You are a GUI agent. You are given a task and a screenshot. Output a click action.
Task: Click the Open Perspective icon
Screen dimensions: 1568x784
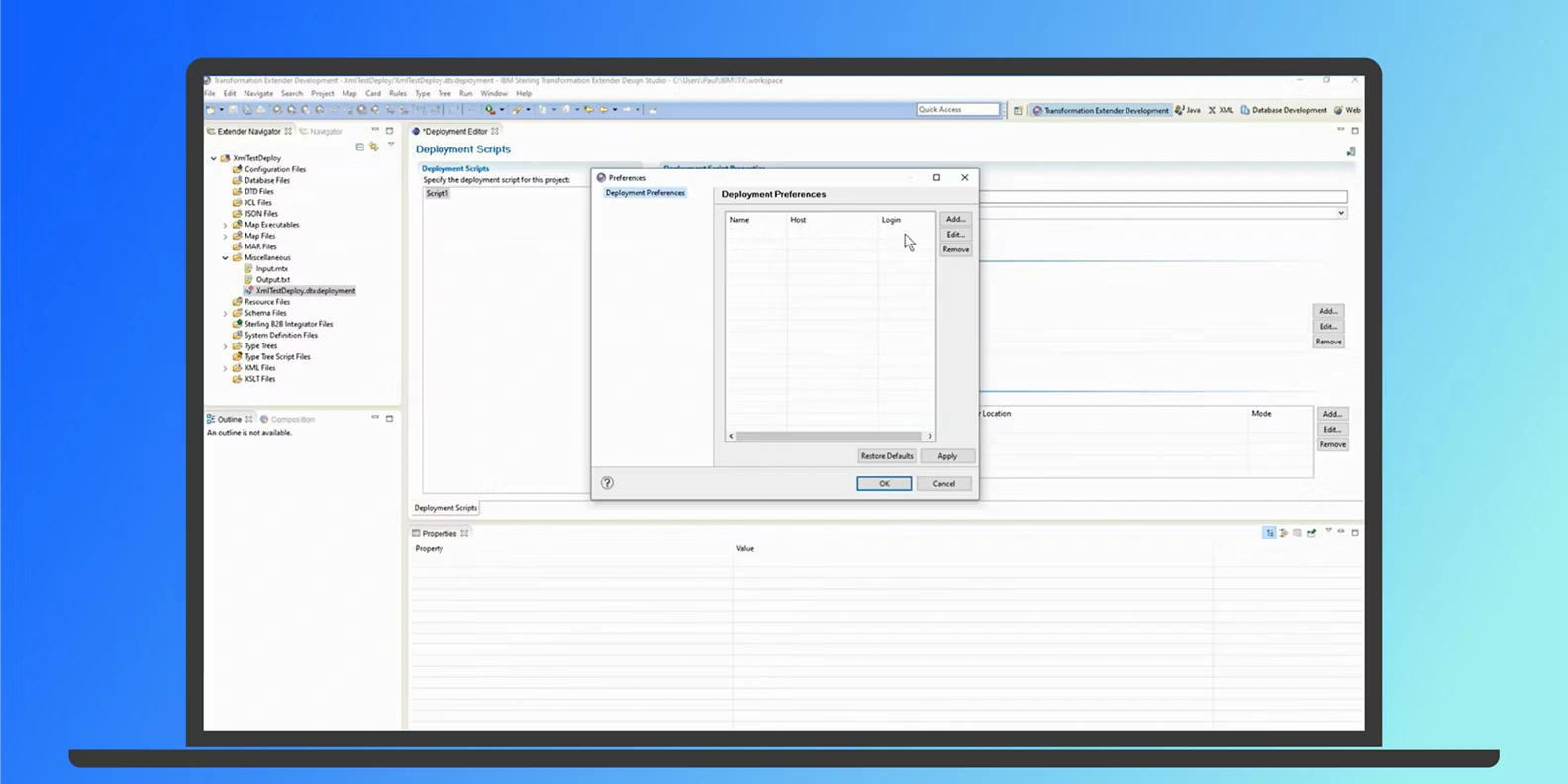click(x=1018, y=110)
